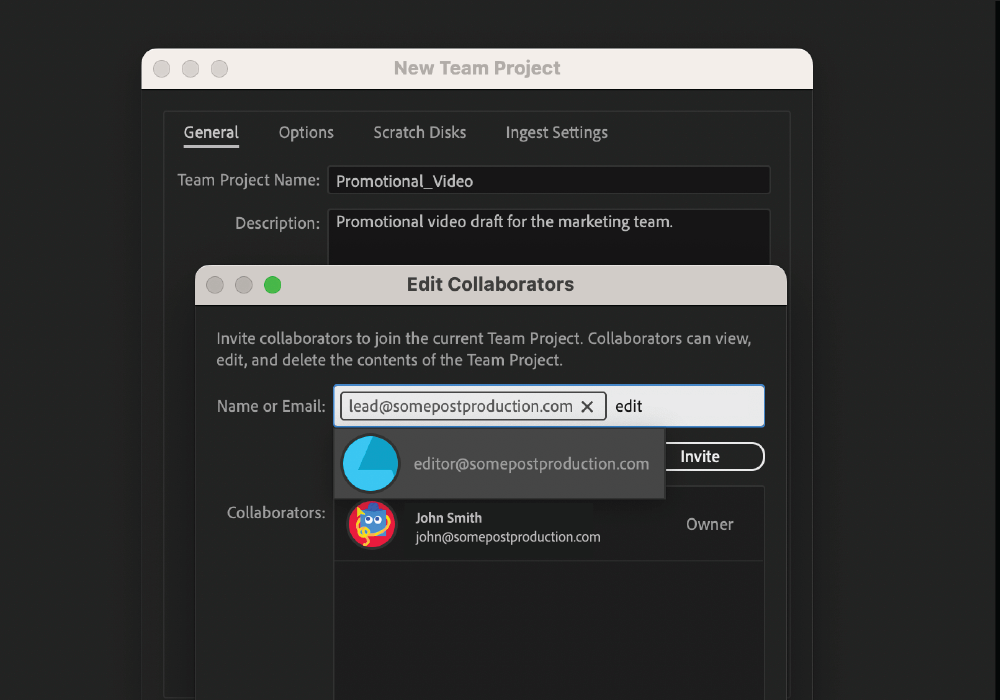Click the Owner role label
The width and height of the screenshot is (1000, 700).
(710, 524)
